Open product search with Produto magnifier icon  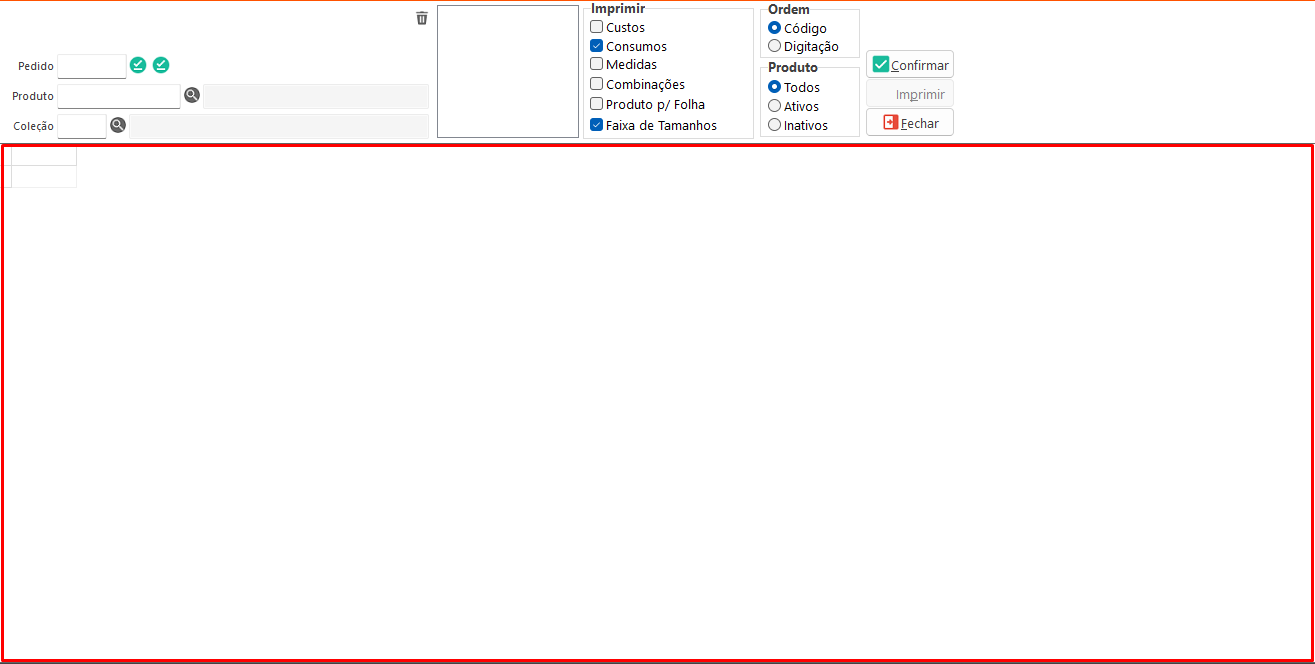[x=192, y=96]
